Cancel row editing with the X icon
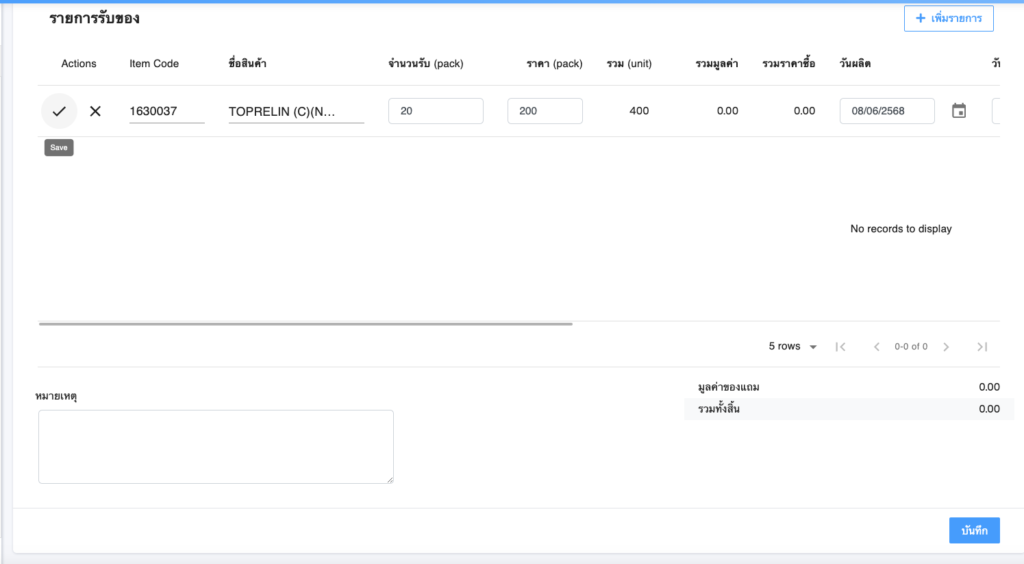The width and height of the screenshot is (1024, 564). 95,111
